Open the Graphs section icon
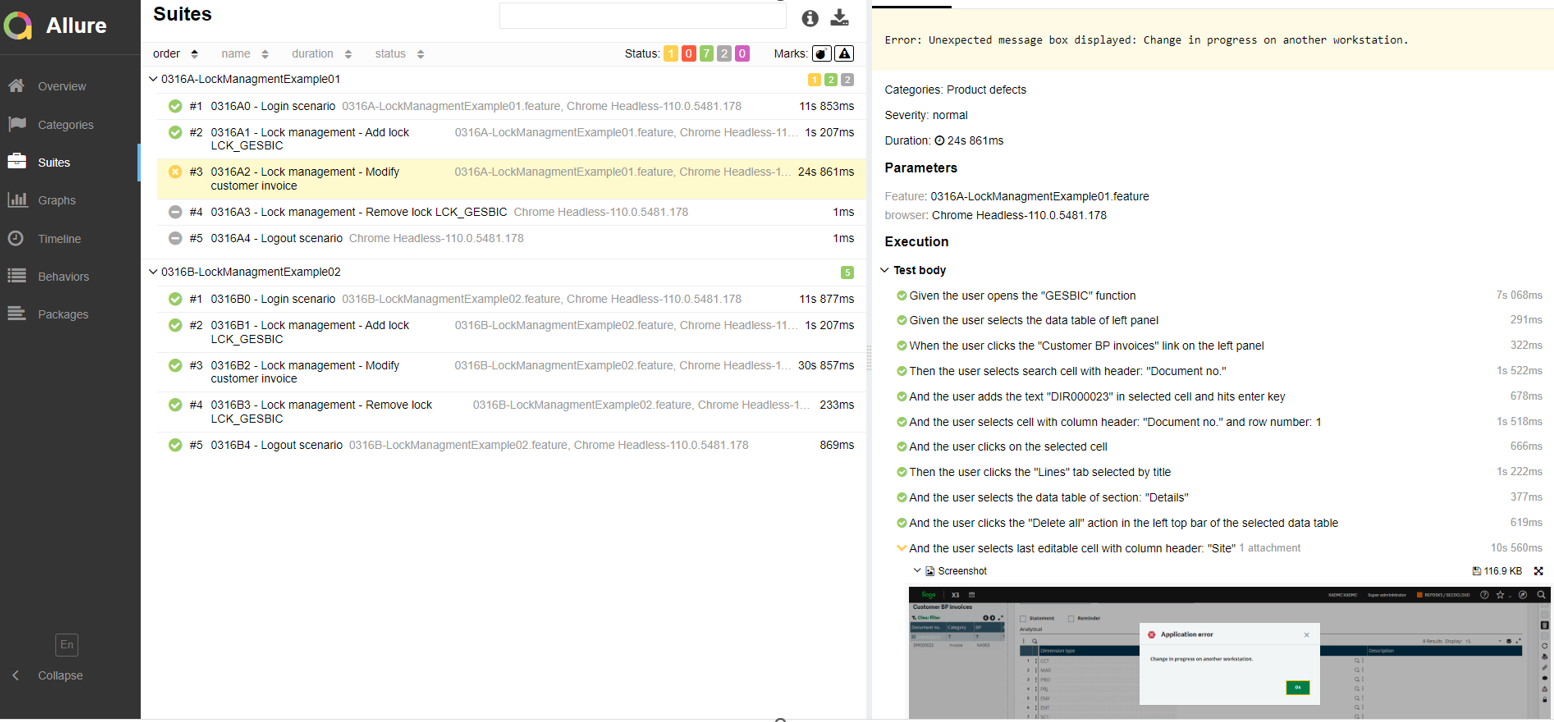 coord(17,200)
